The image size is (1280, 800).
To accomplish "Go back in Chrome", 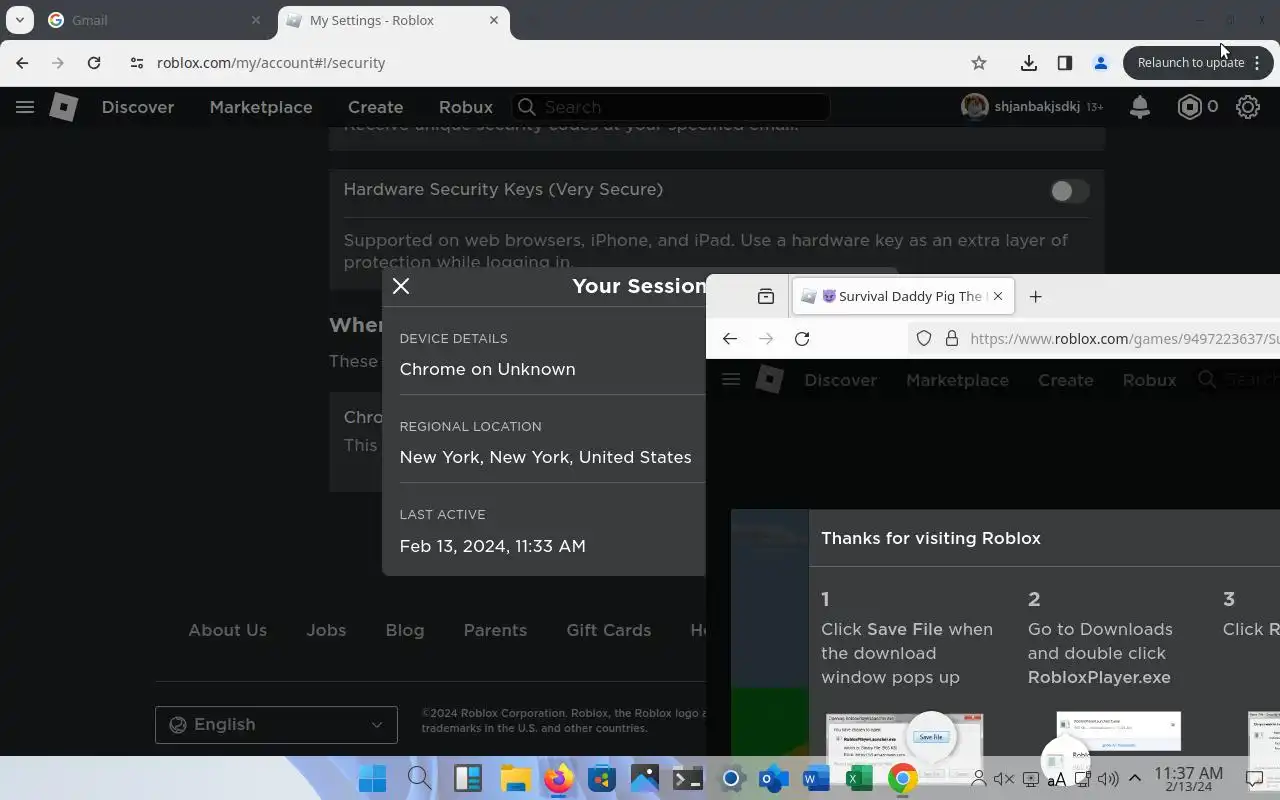I will coord(22,63).
